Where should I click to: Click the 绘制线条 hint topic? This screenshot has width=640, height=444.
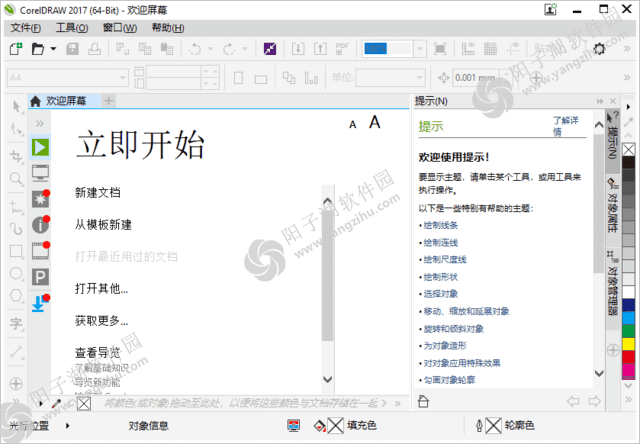point(440,225)
